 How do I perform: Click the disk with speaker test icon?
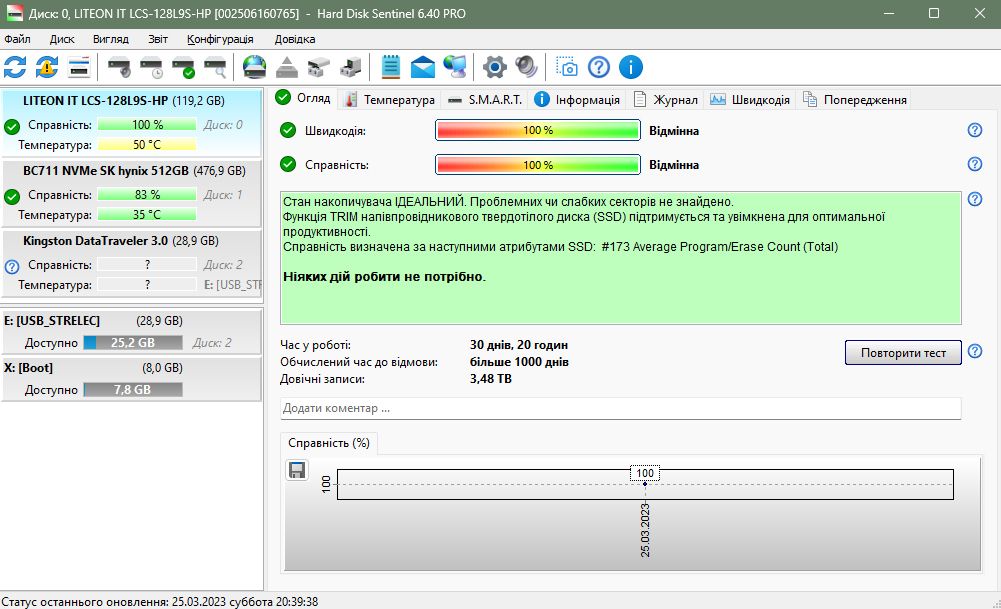click(119, 67)
